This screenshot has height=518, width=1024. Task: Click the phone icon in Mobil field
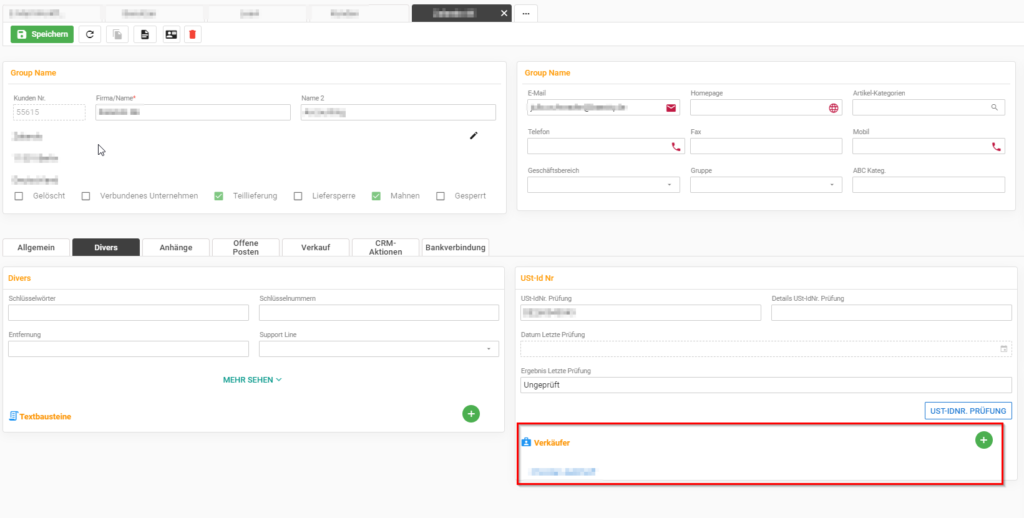coord(996,147)
